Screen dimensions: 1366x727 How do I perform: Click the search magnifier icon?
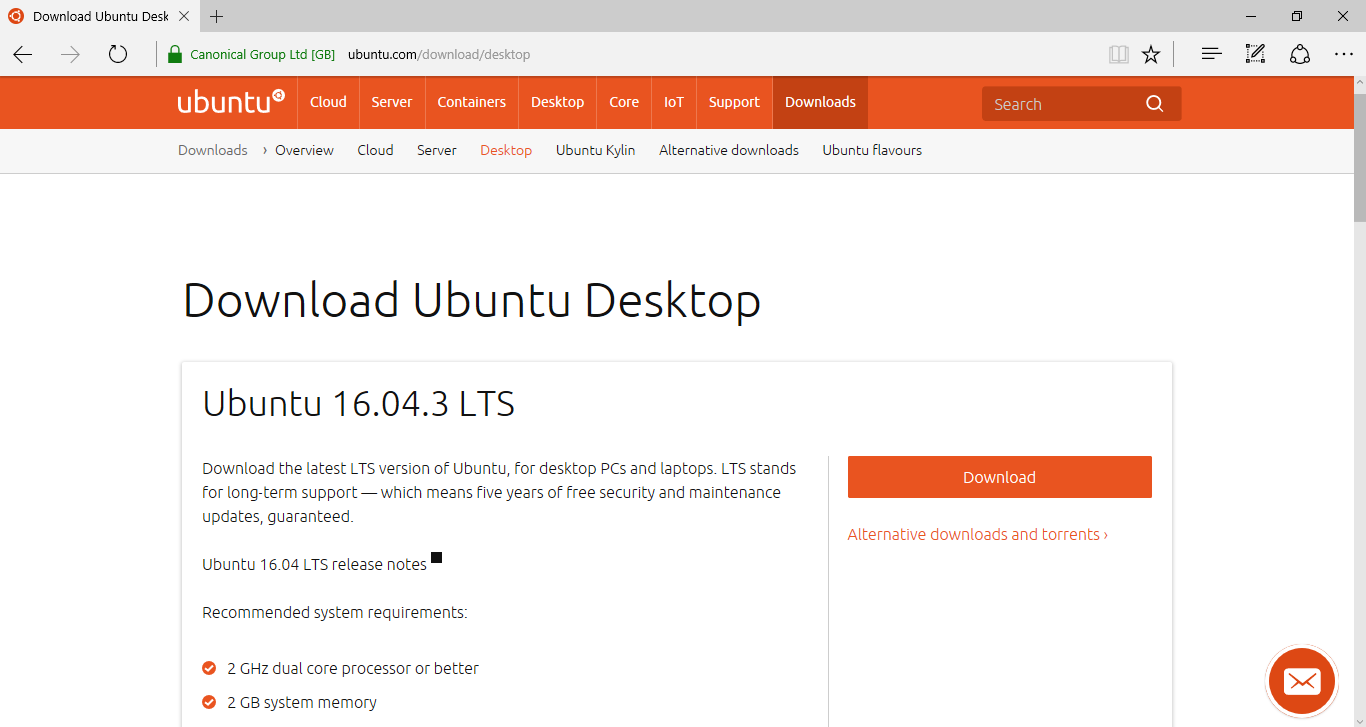(x=1155, y=104)
